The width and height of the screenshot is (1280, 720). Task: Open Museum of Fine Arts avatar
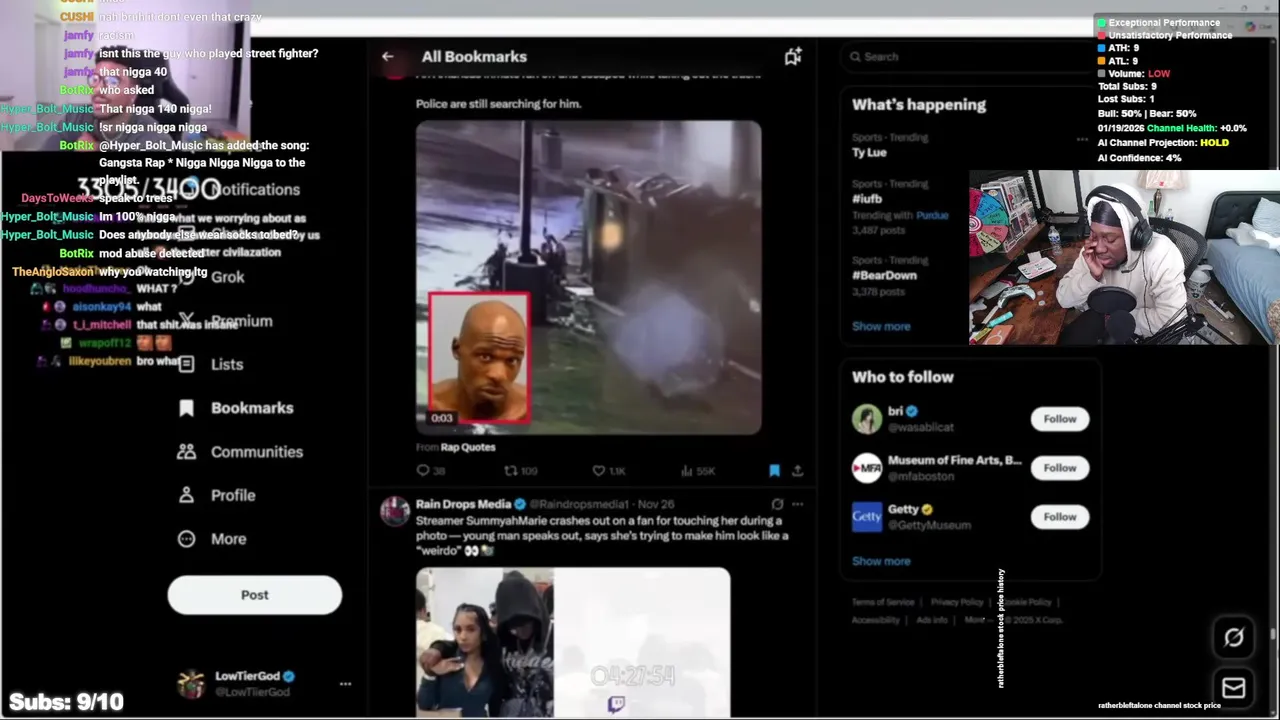[867, 468]
